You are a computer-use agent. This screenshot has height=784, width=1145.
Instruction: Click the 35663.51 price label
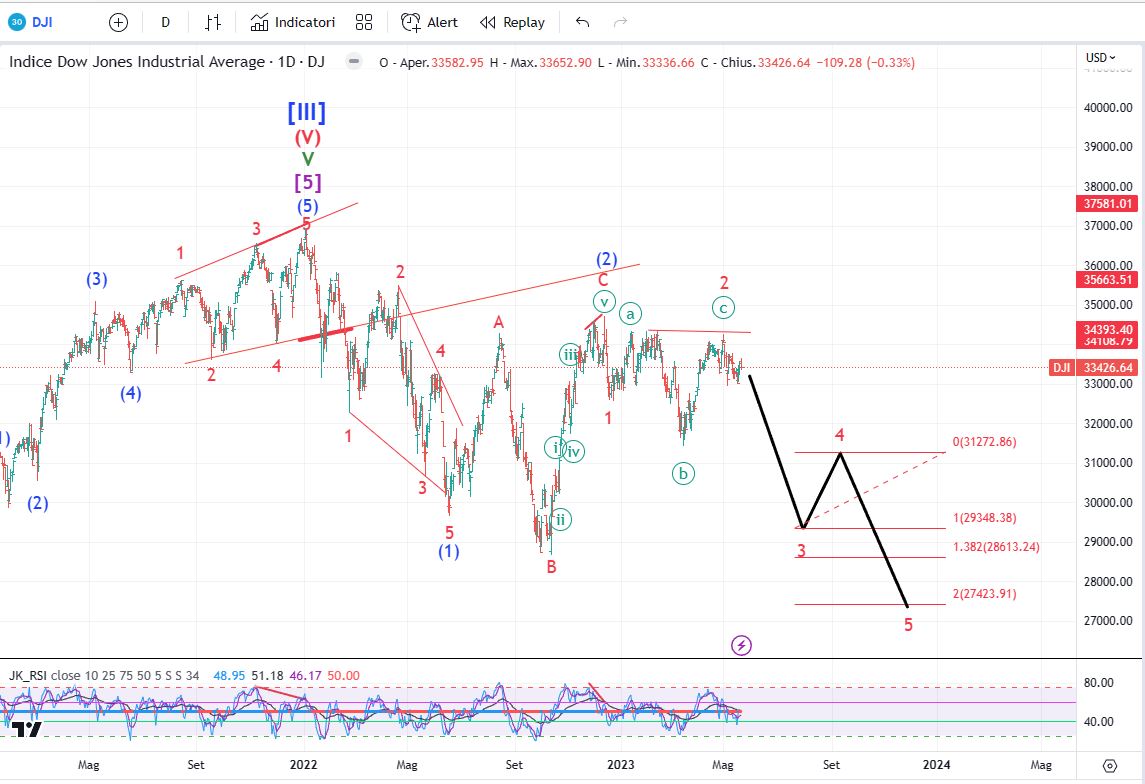tap(1108, 280)
